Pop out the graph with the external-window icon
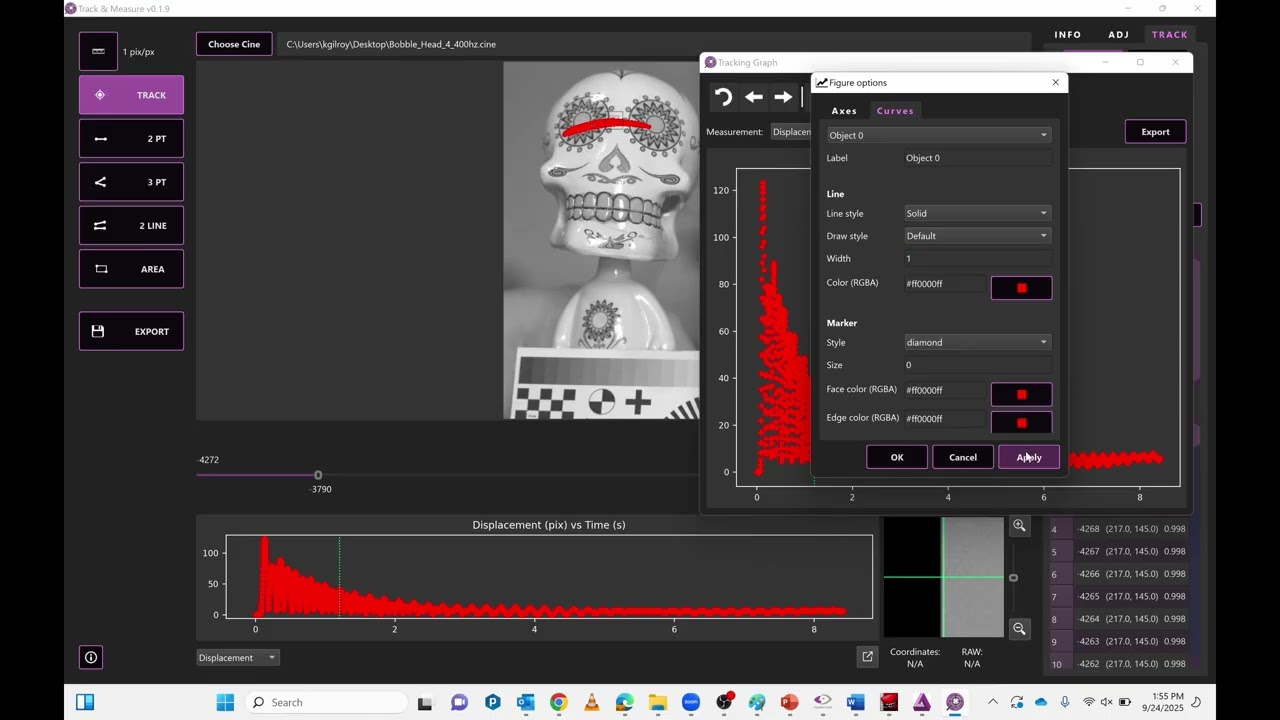The image size is (1280, 720). (867, 656)
